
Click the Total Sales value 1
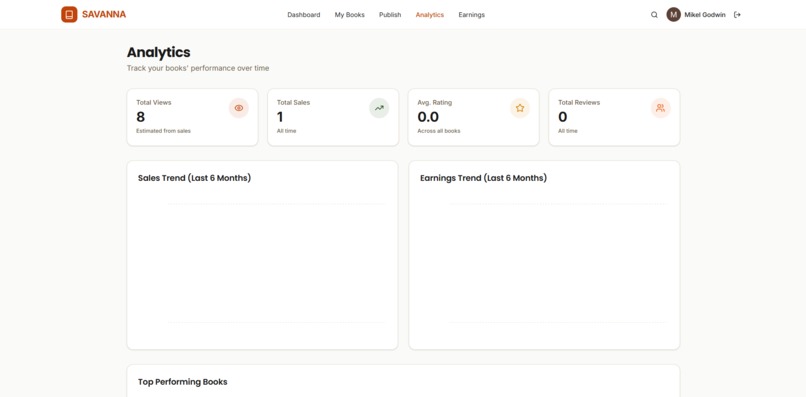tap(280, 117)
